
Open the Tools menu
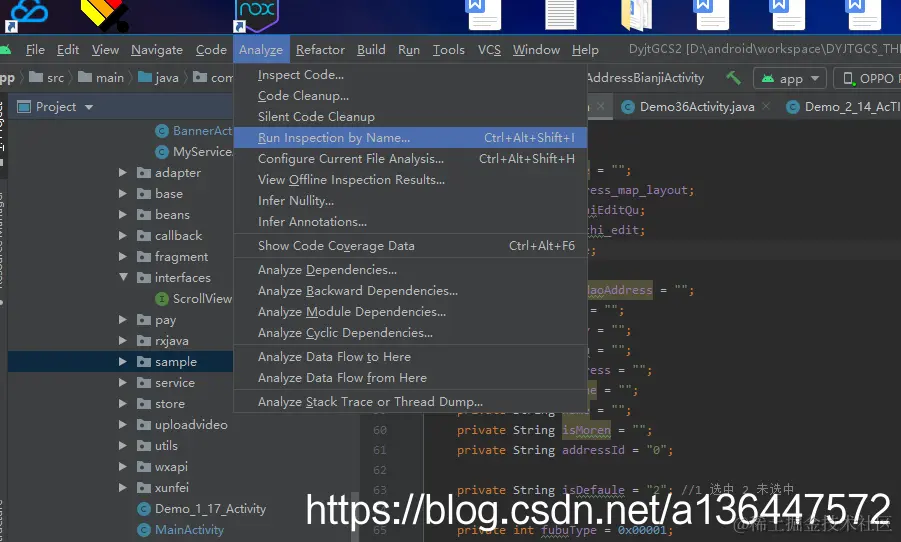(448, 50)
